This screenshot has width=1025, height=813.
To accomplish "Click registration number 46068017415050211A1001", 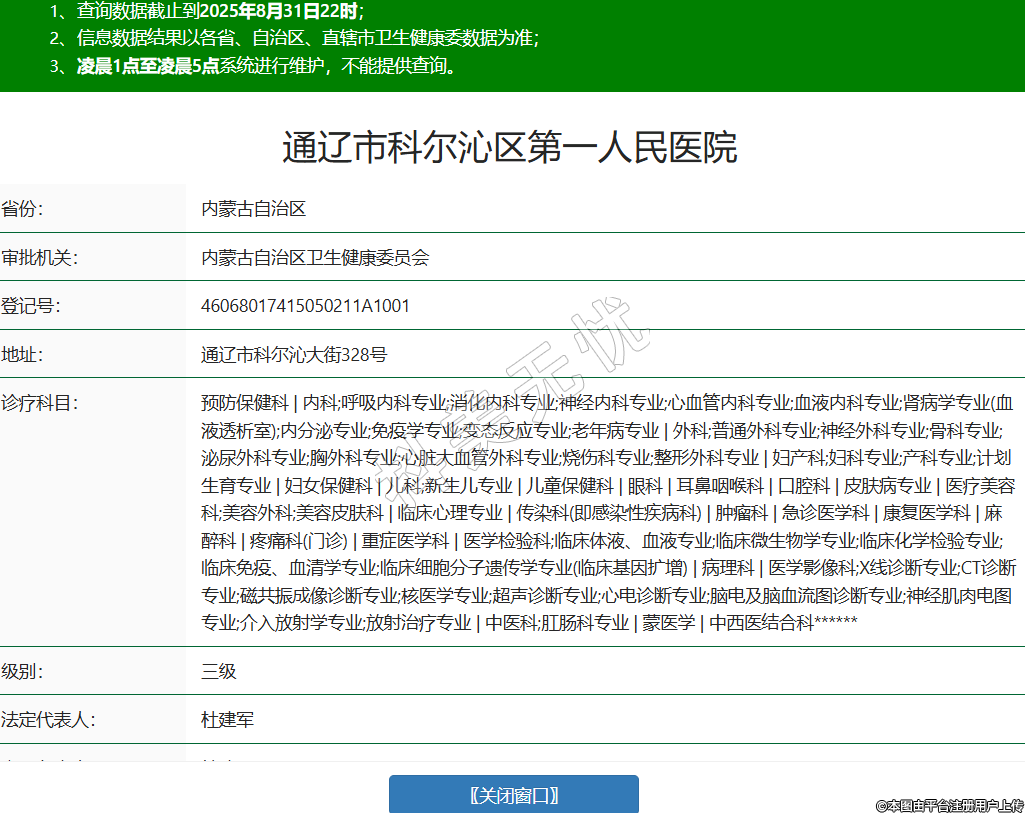I will coord(305,306).
